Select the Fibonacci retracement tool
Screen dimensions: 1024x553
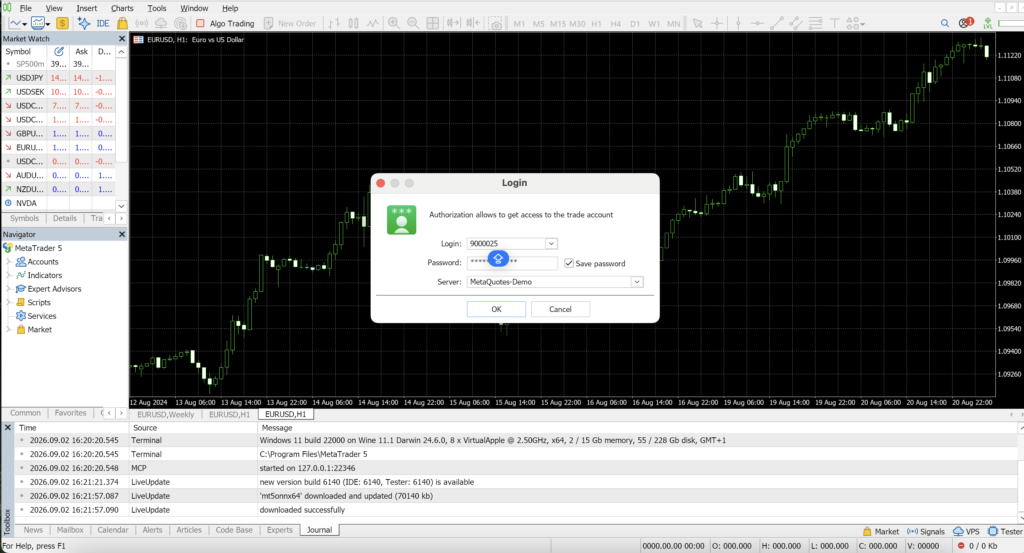[x=815, y=24]
